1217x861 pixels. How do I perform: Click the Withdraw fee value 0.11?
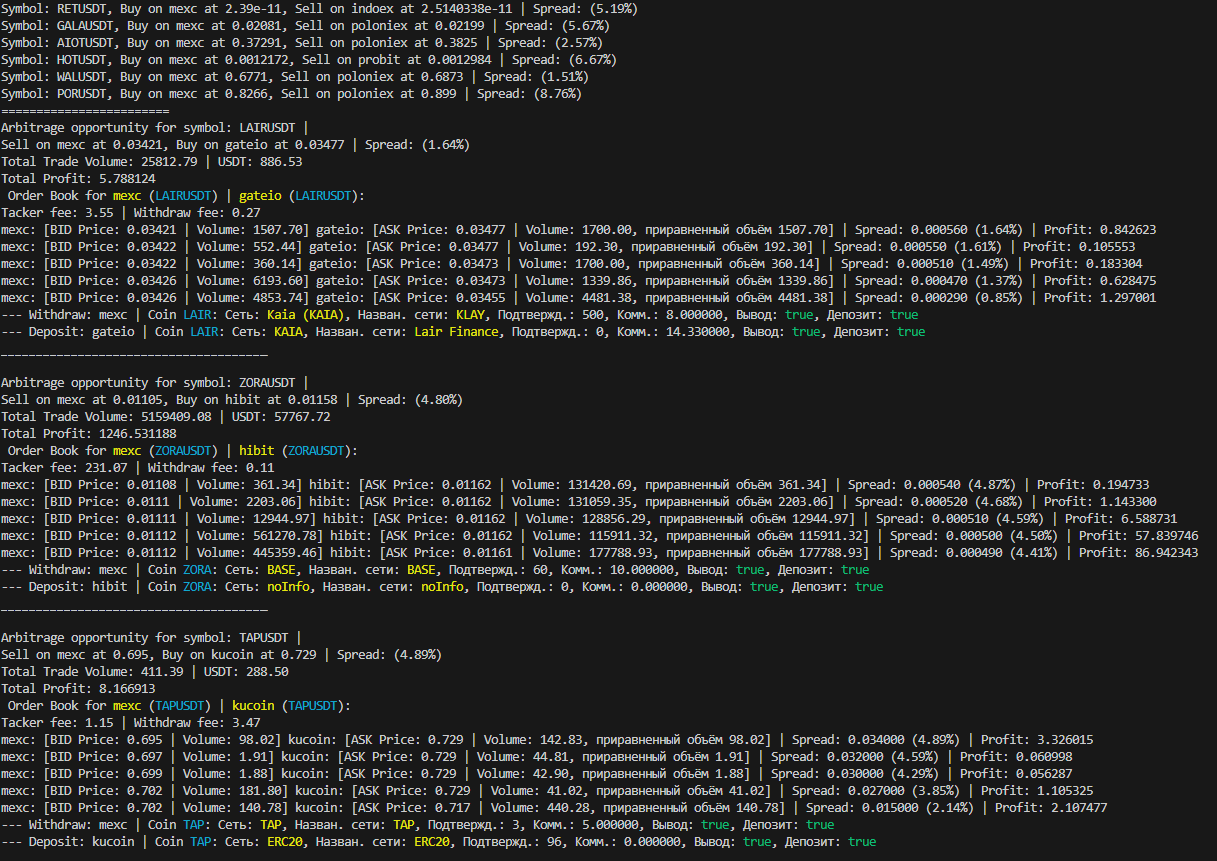[x=260, y=467]
